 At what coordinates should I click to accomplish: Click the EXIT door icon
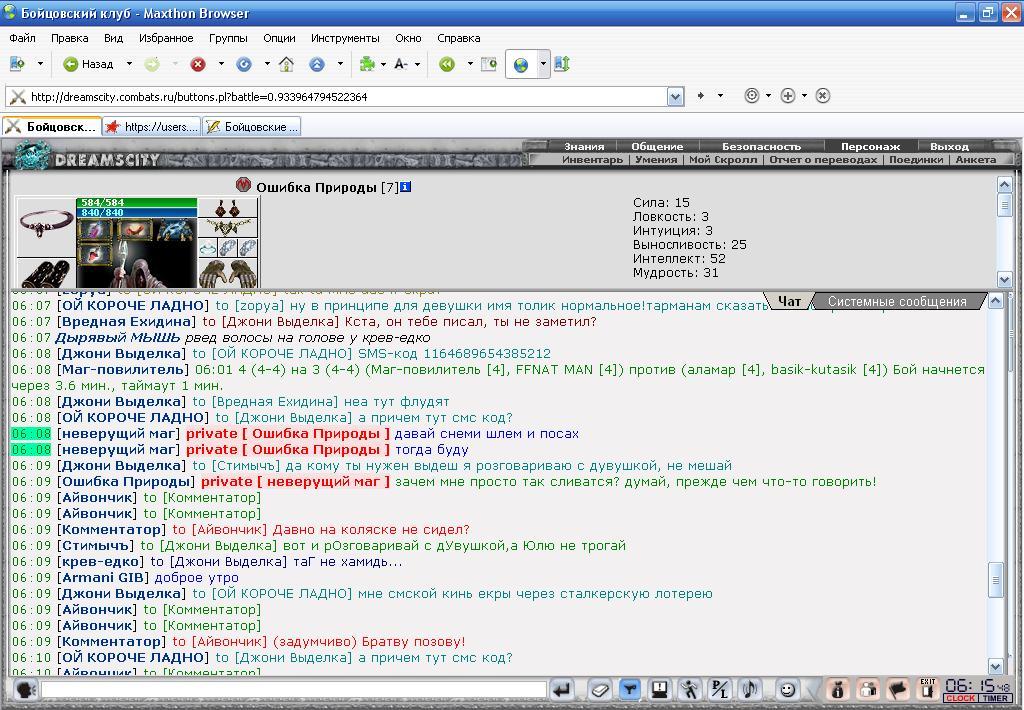click(927, 689)
